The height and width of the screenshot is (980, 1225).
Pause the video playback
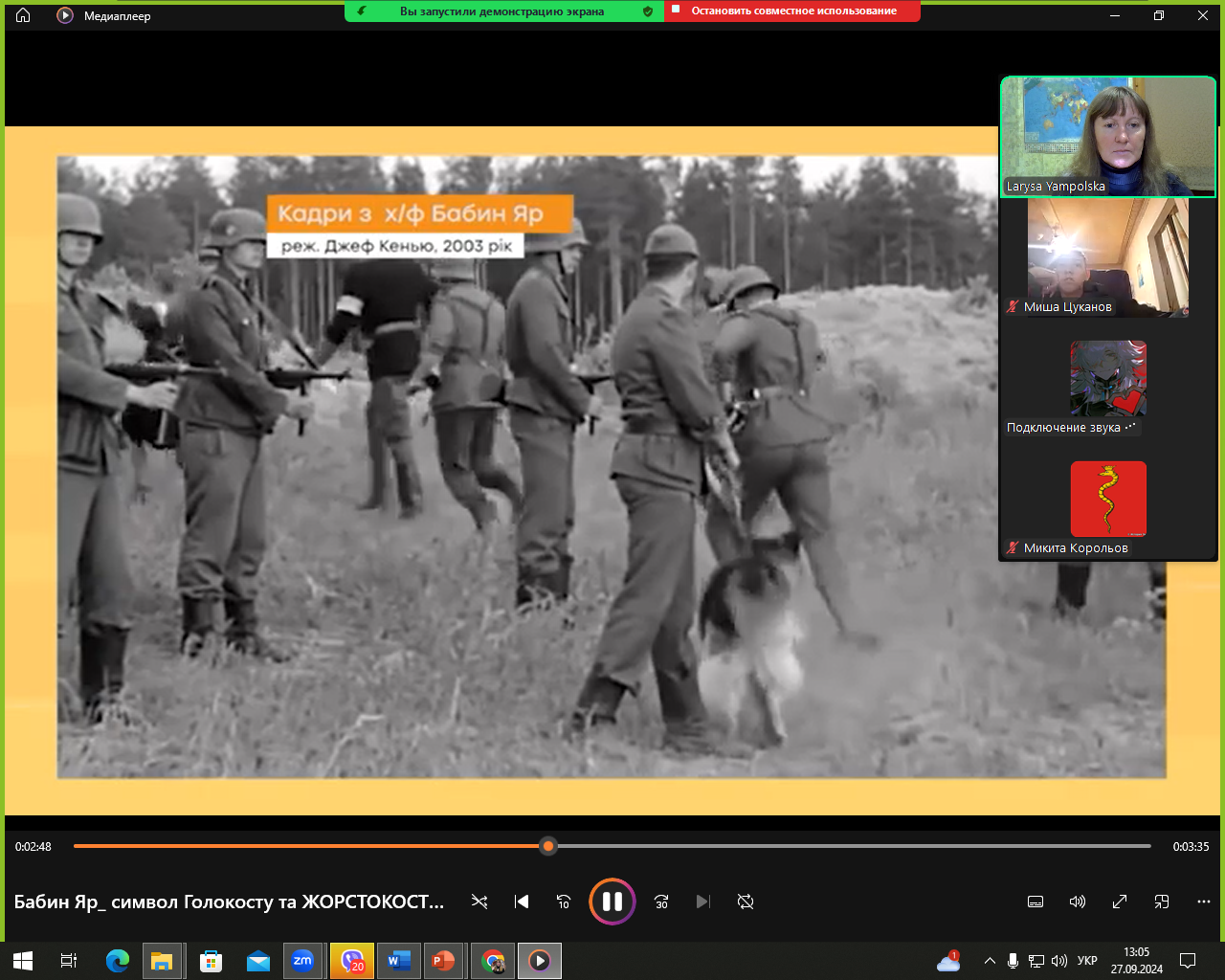(612, 902)
